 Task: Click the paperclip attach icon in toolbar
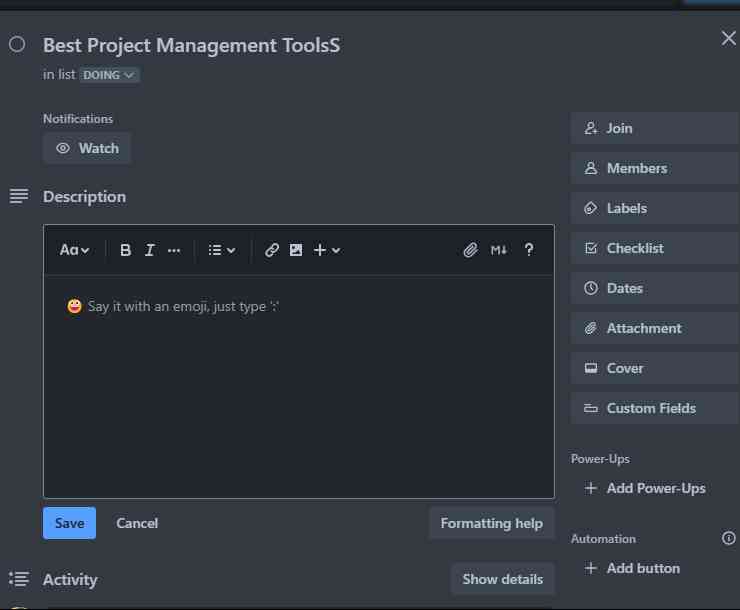pos(471,250)
